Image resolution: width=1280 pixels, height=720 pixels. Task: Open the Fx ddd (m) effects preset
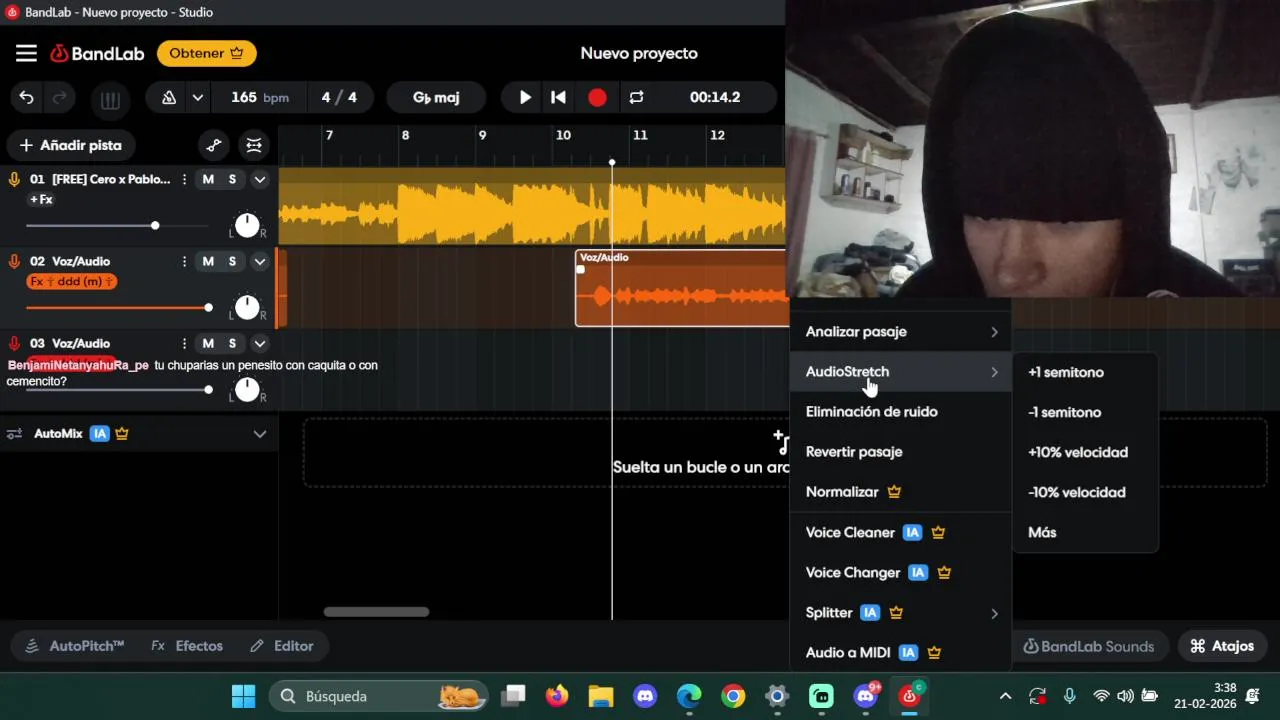[x=72, y=282]
